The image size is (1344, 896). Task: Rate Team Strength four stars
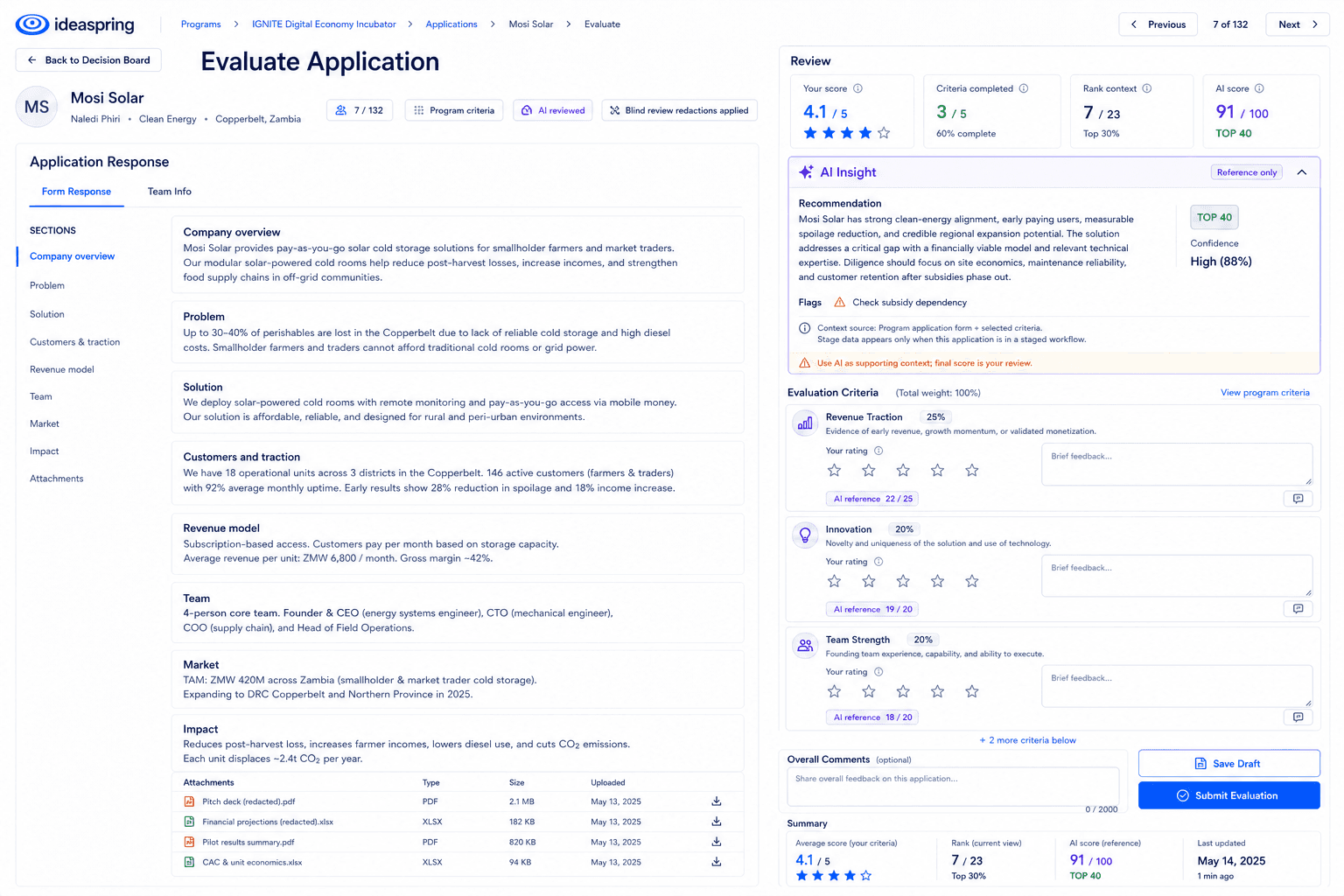[937, 691]
